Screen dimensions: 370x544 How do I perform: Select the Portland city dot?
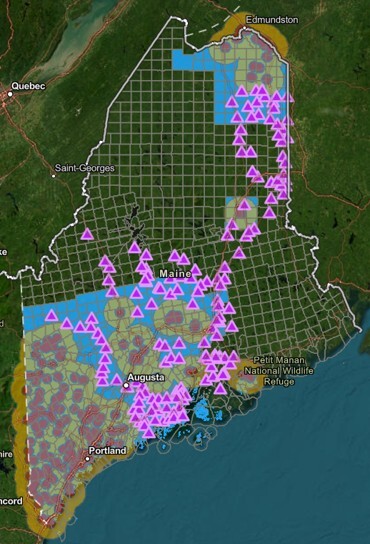pos(87,459)
